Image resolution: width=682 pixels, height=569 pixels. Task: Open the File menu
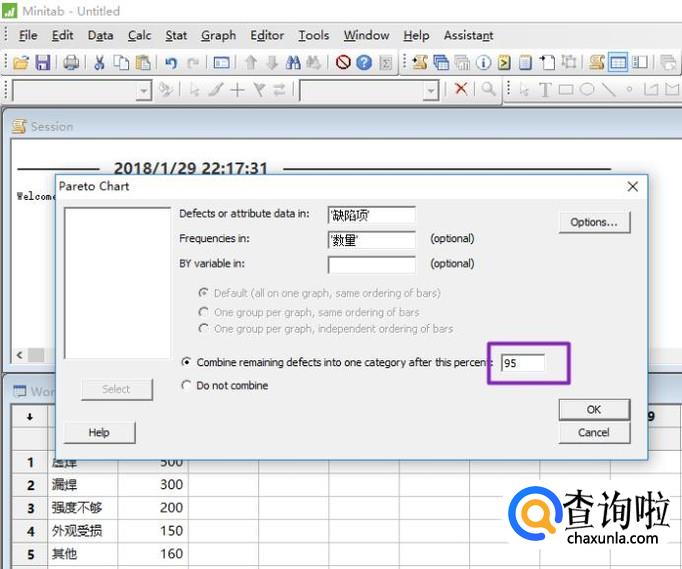click(28, 35)
